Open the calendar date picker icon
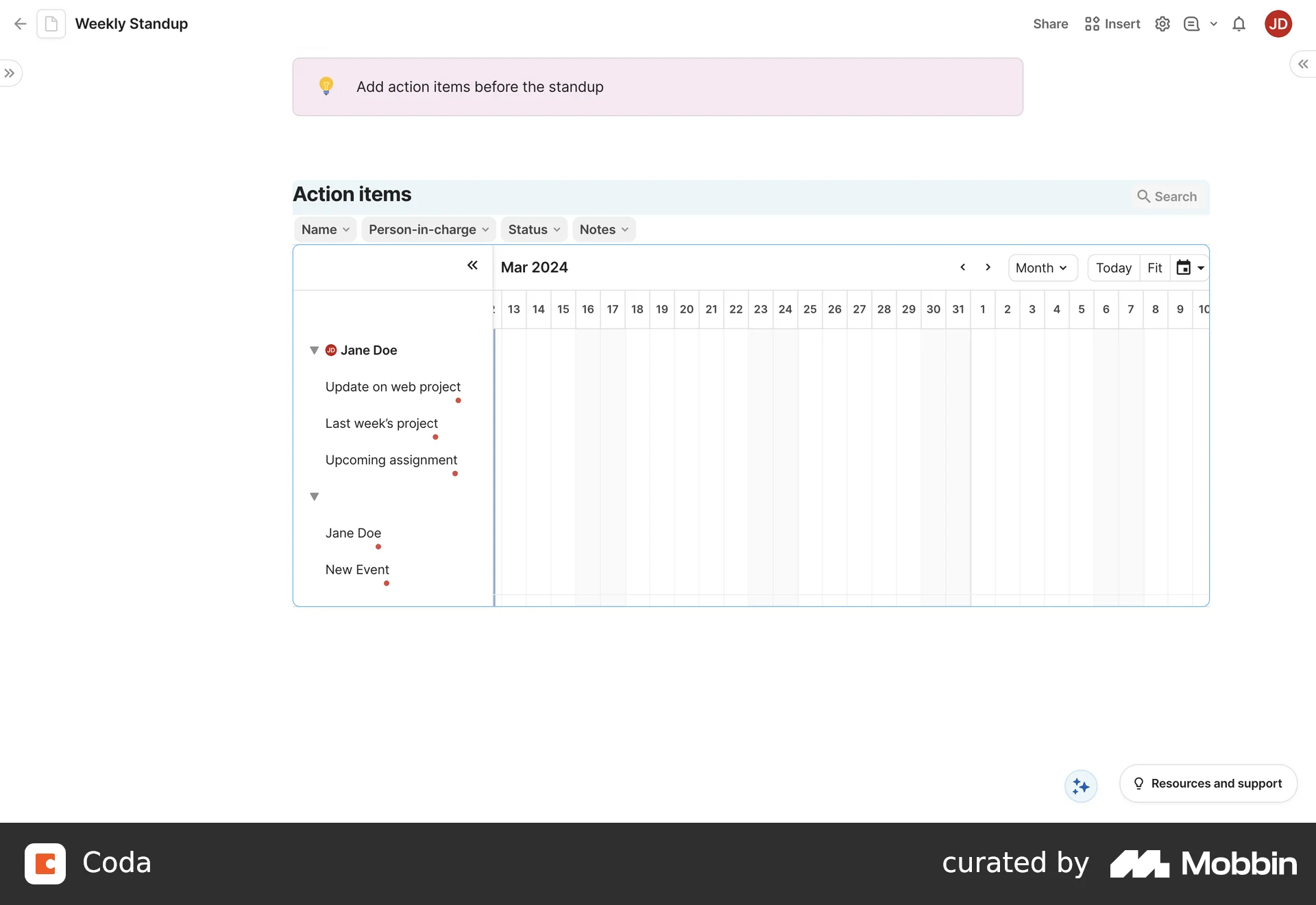The width and height of the screenshot is (1316, 905). (1184, 268)
